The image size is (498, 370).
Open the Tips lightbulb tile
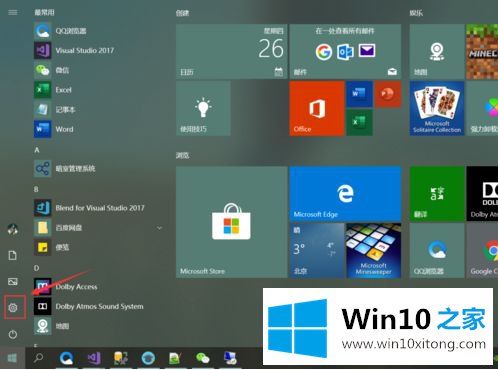point(203,108)
